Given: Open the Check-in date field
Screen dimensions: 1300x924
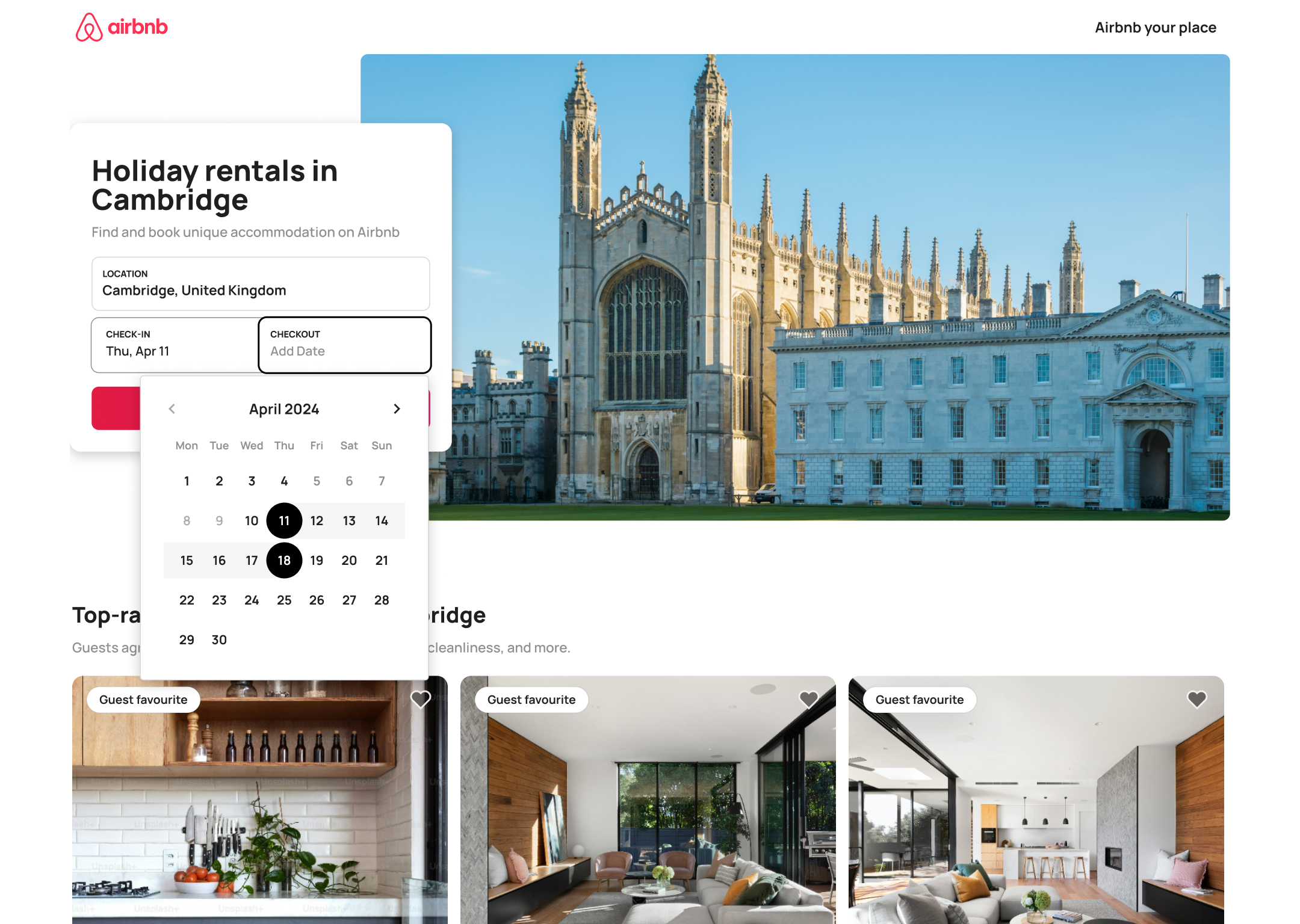Looking at the screenshot, I should click(175, 345).
